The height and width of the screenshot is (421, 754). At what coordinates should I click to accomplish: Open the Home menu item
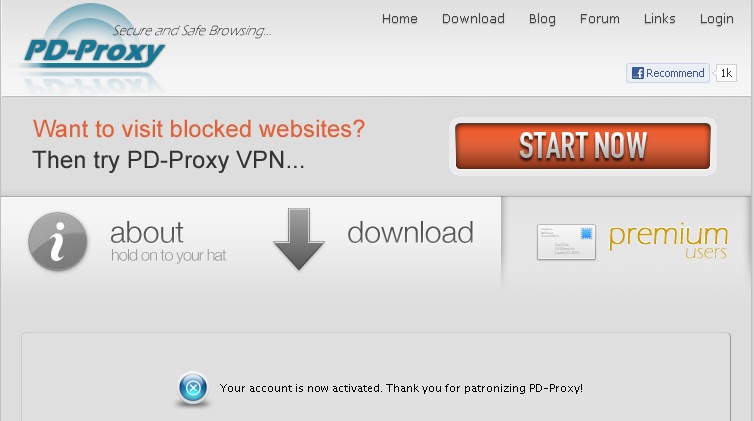[x=400, y=19]
